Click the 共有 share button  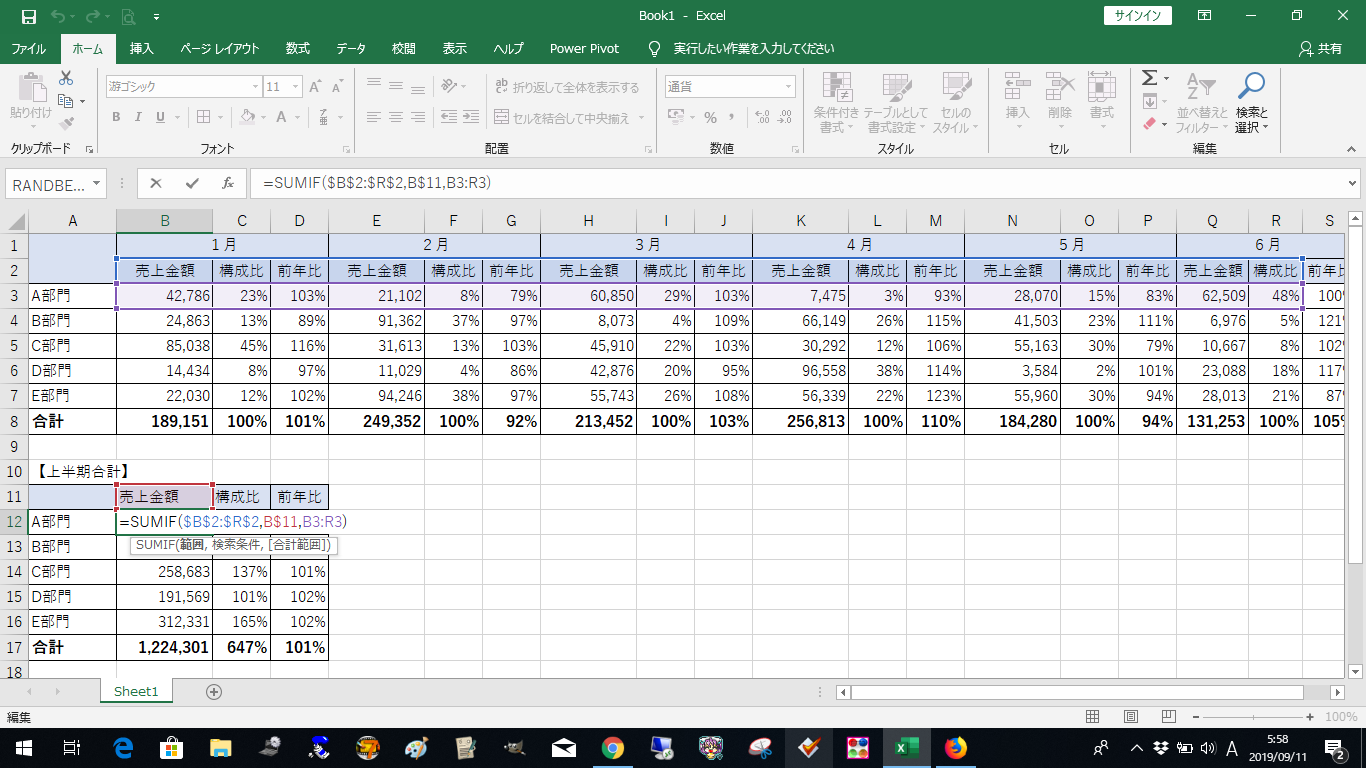point(1320,49)
